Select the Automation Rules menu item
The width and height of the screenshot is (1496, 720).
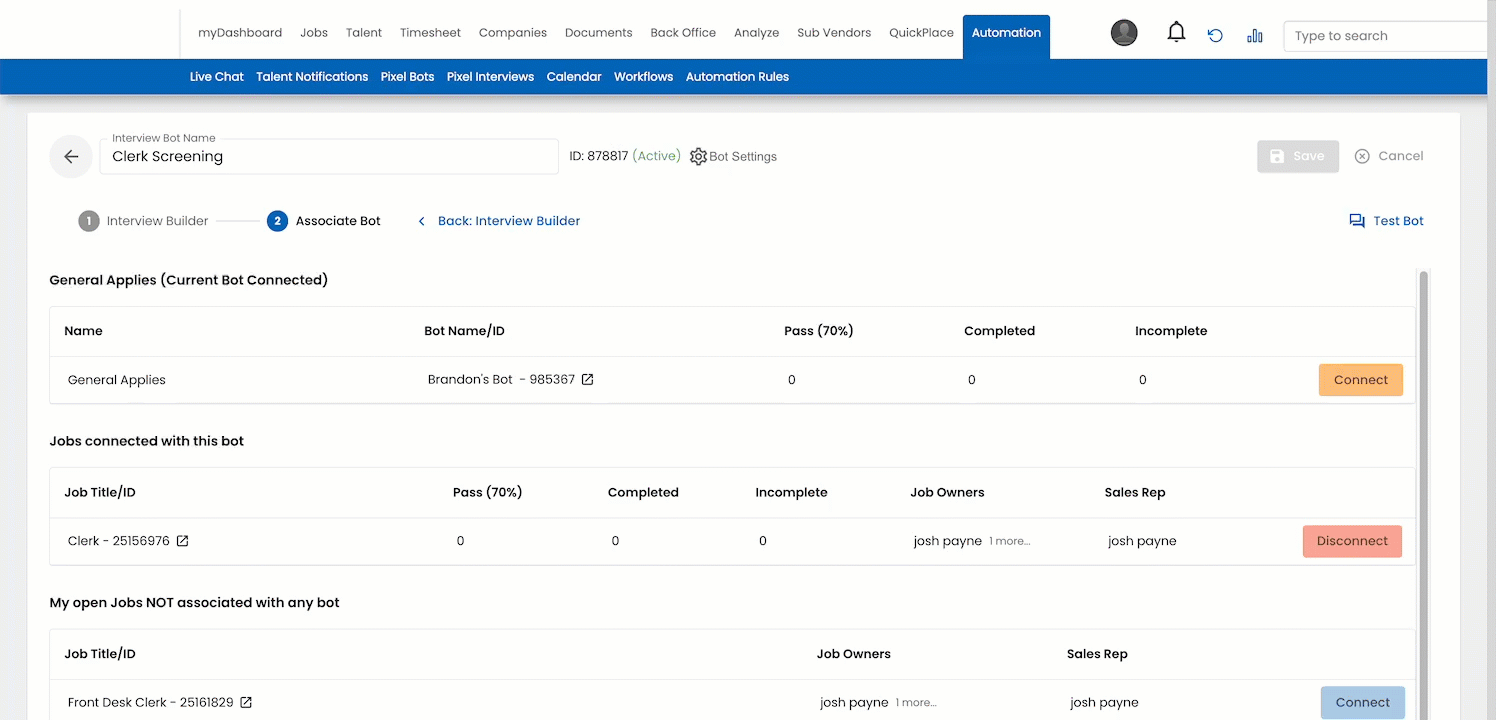point(737,77)
